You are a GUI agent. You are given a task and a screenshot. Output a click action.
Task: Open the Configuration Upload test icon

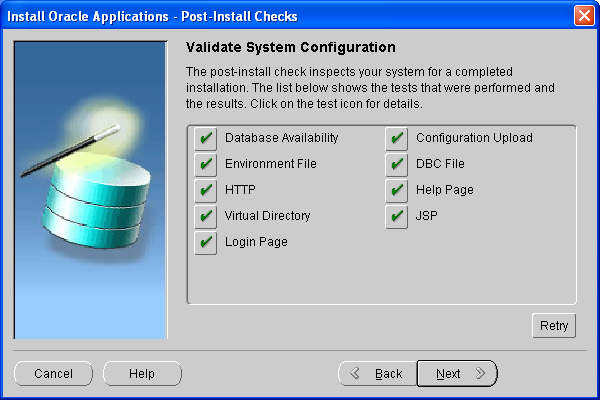tap(396, 138)
